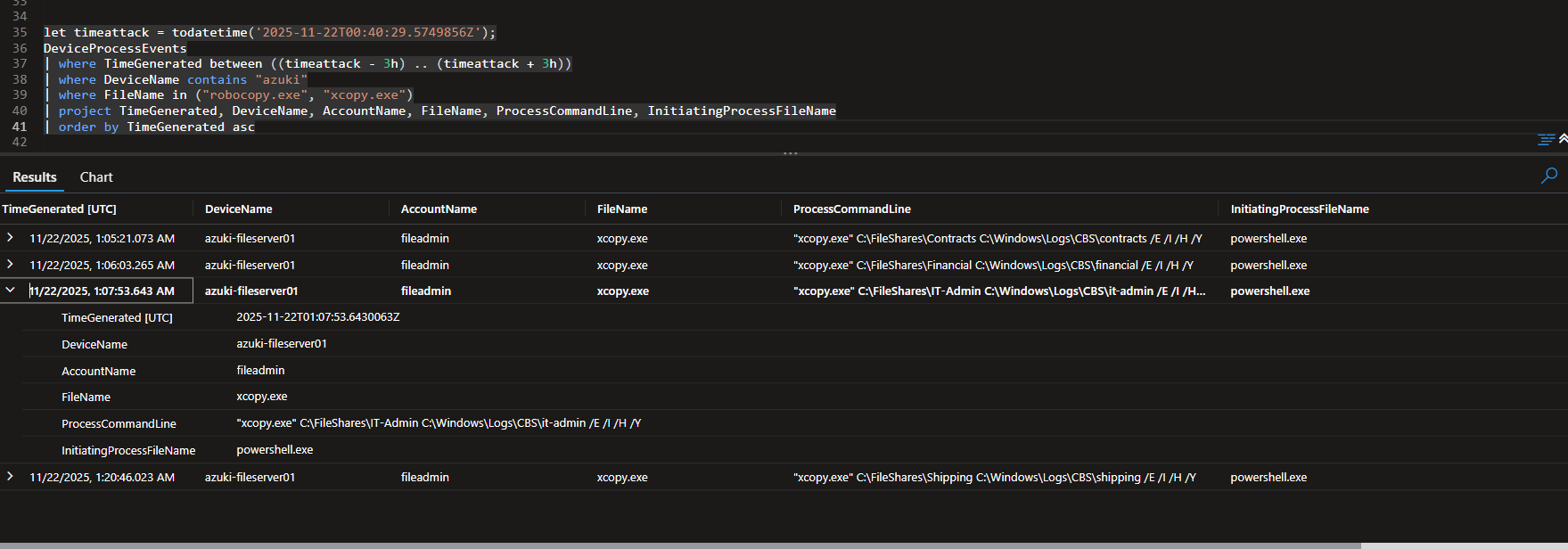Switch to the Chart tab
Image resolution: width=1568 pixels, height=549 pixels.
[x=96, y=177]
